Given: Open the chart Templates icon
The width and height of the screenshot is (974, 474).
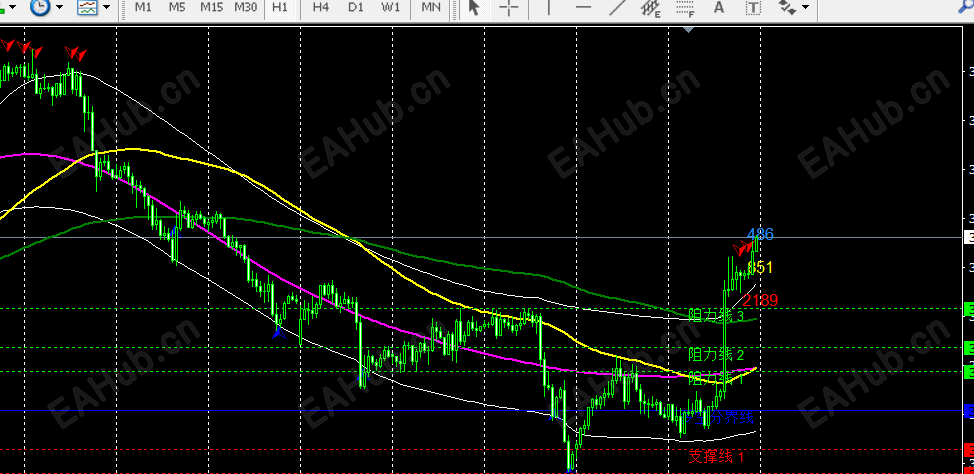Looking at the screenshot, I should coord(87,7).
